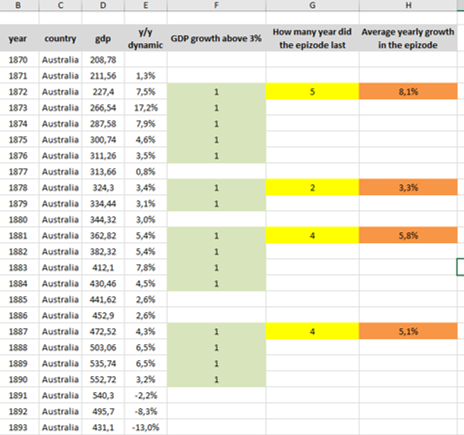
Task: Select gdp value 452,9
Action: click(103, 316)
